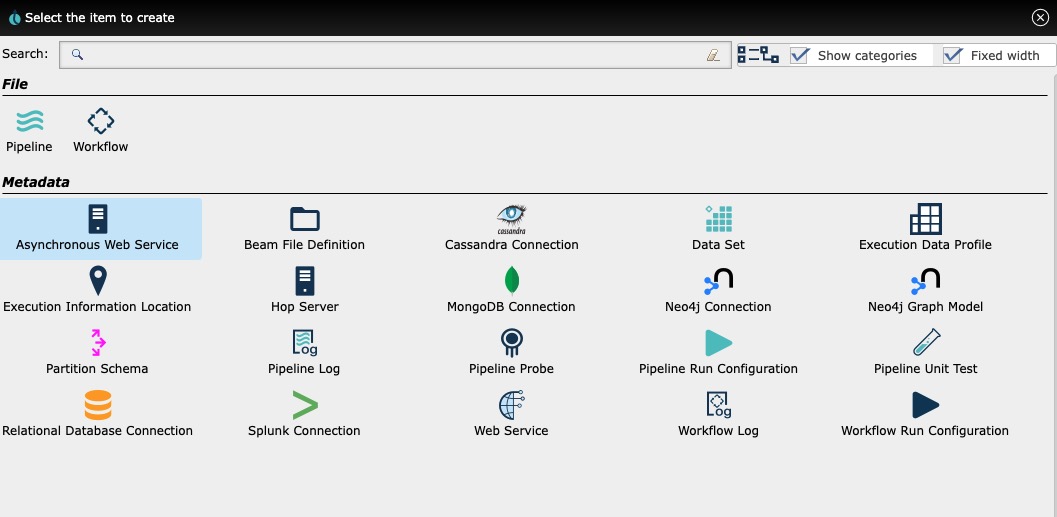Select the Pipeline item icon
This screenshot has width=1057, height=517.
click(29, 122)
